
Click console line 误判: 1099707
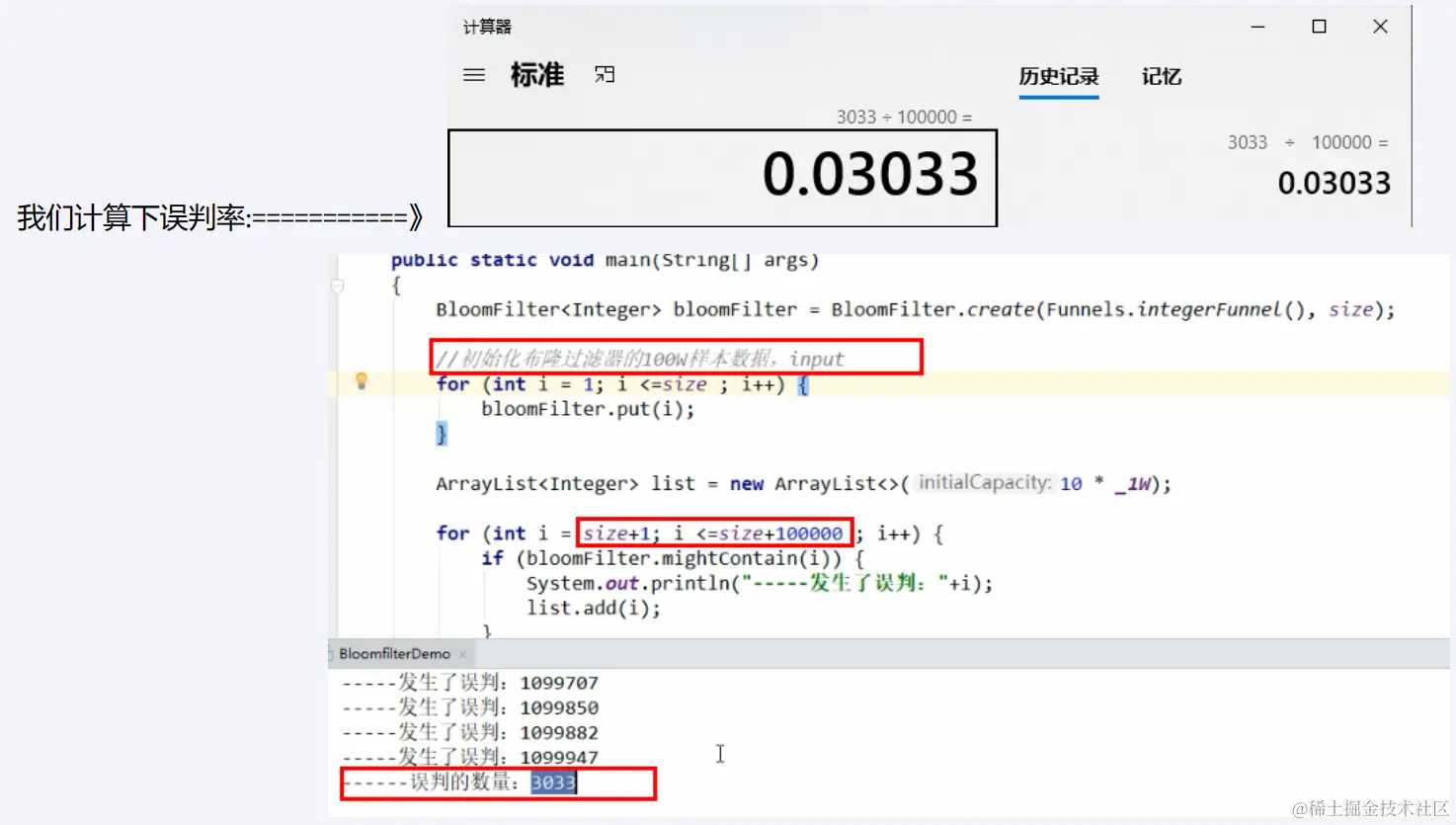pos(470,683)
